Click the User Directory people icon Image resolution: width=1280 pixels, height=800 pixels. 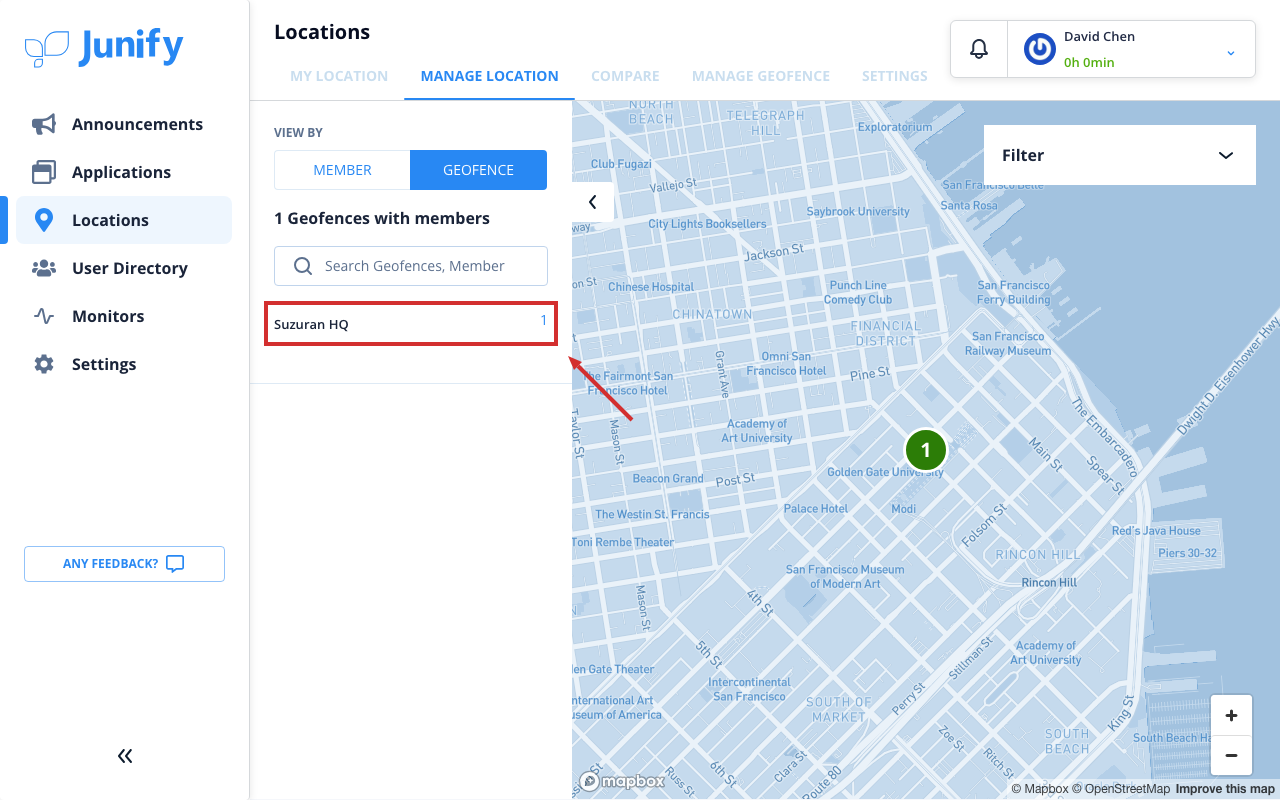point(44,268)
